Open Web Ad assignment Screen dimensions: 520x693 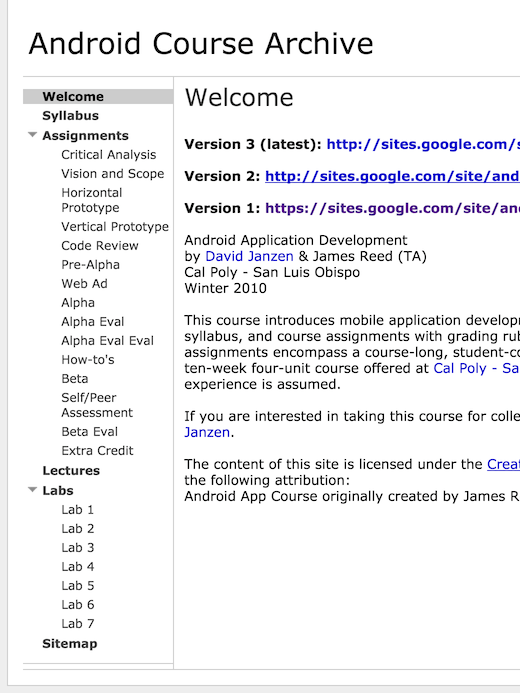pyautogui.click(x=84, y=284)
